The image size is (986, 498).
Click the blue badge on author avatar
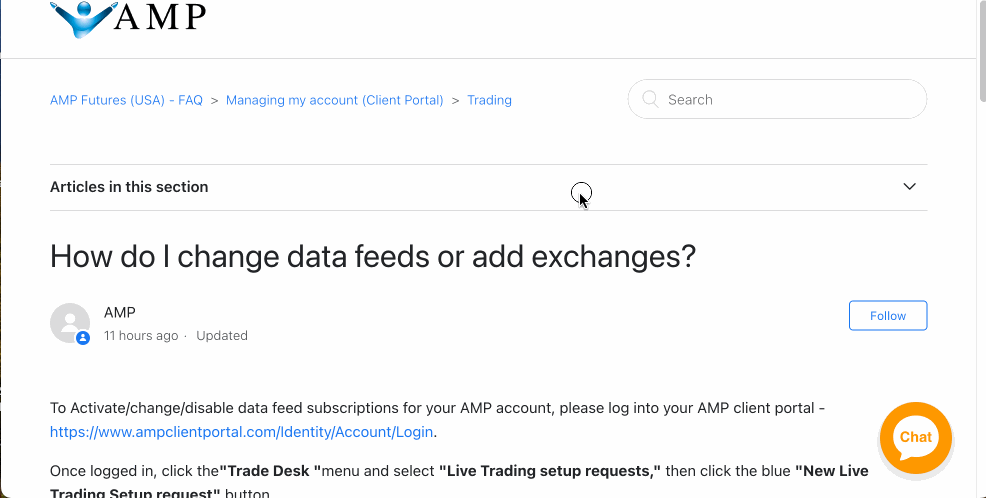pos(83,338)
